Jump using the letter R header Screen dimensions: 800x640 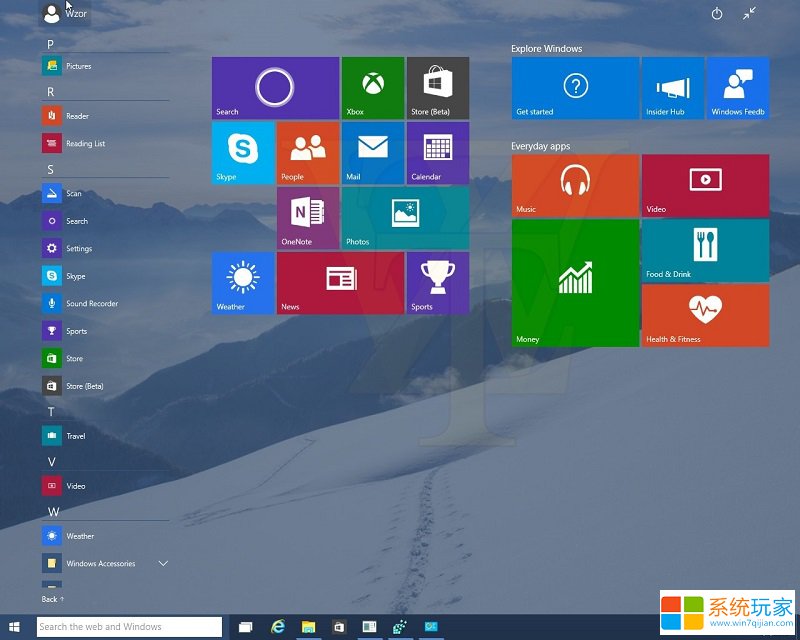(x=50, y=92)
